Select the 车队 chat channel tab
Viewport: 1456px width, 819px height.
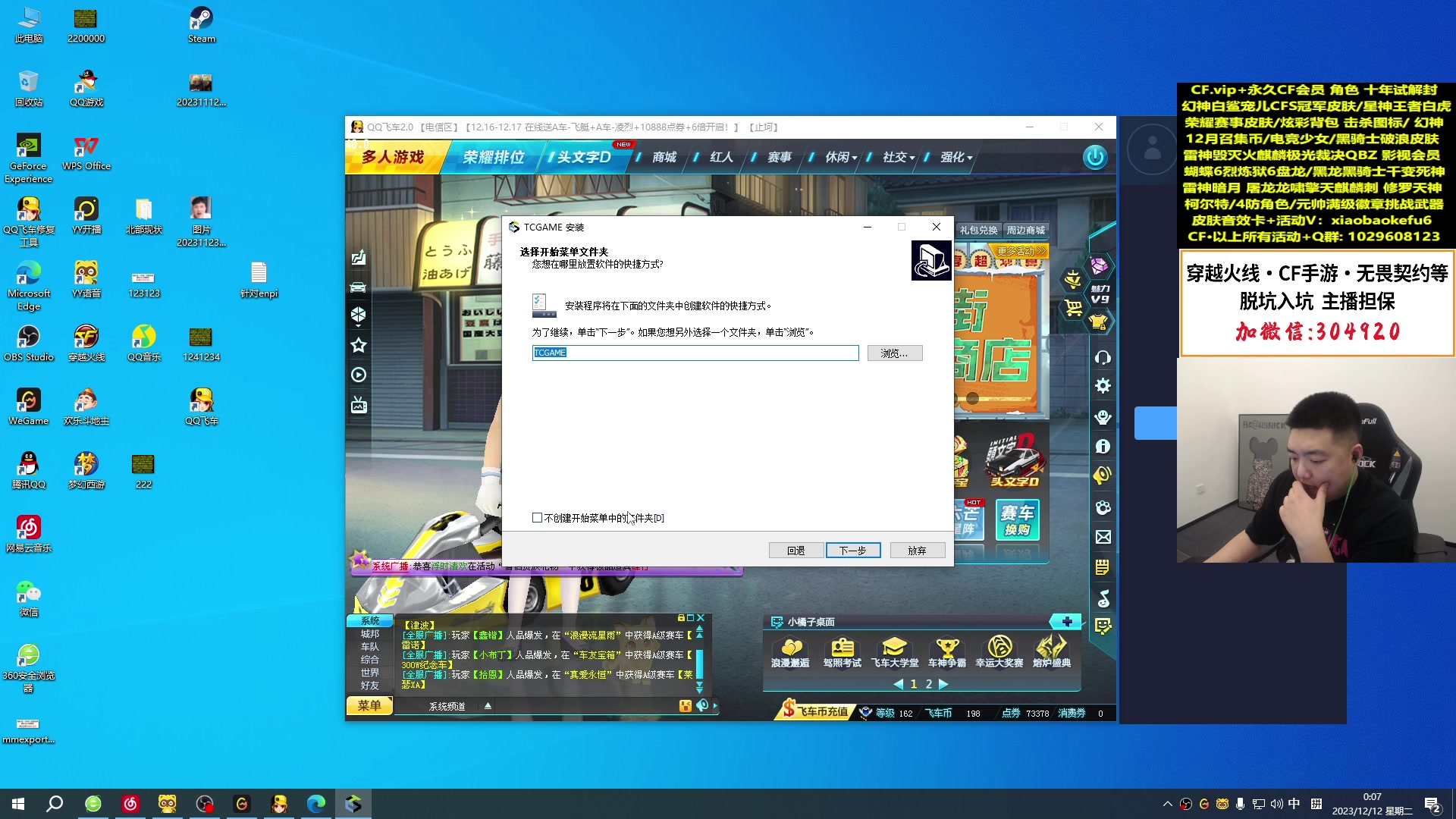[370, 647]
